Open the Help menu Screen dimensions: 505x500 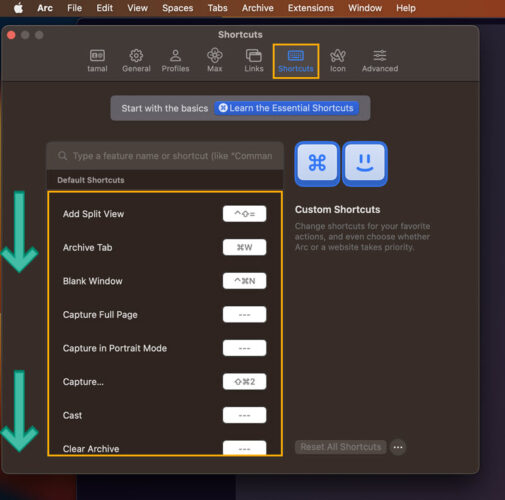pos(406,8)
